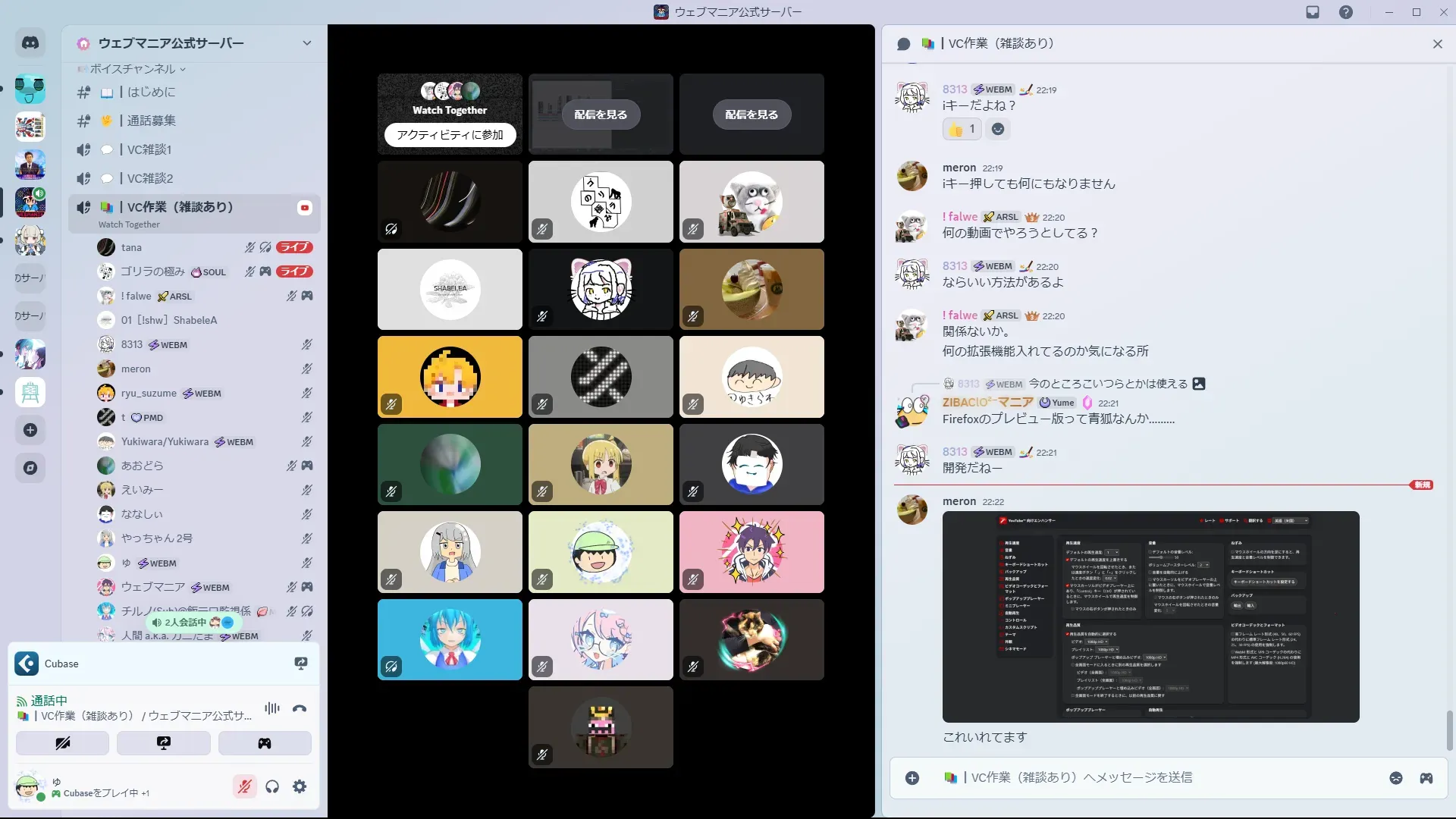Image resolution: width=1456 pixels, height=819 pixels.
Task: Open the VC雑談1 voice channel
Action: click(149, 149)
